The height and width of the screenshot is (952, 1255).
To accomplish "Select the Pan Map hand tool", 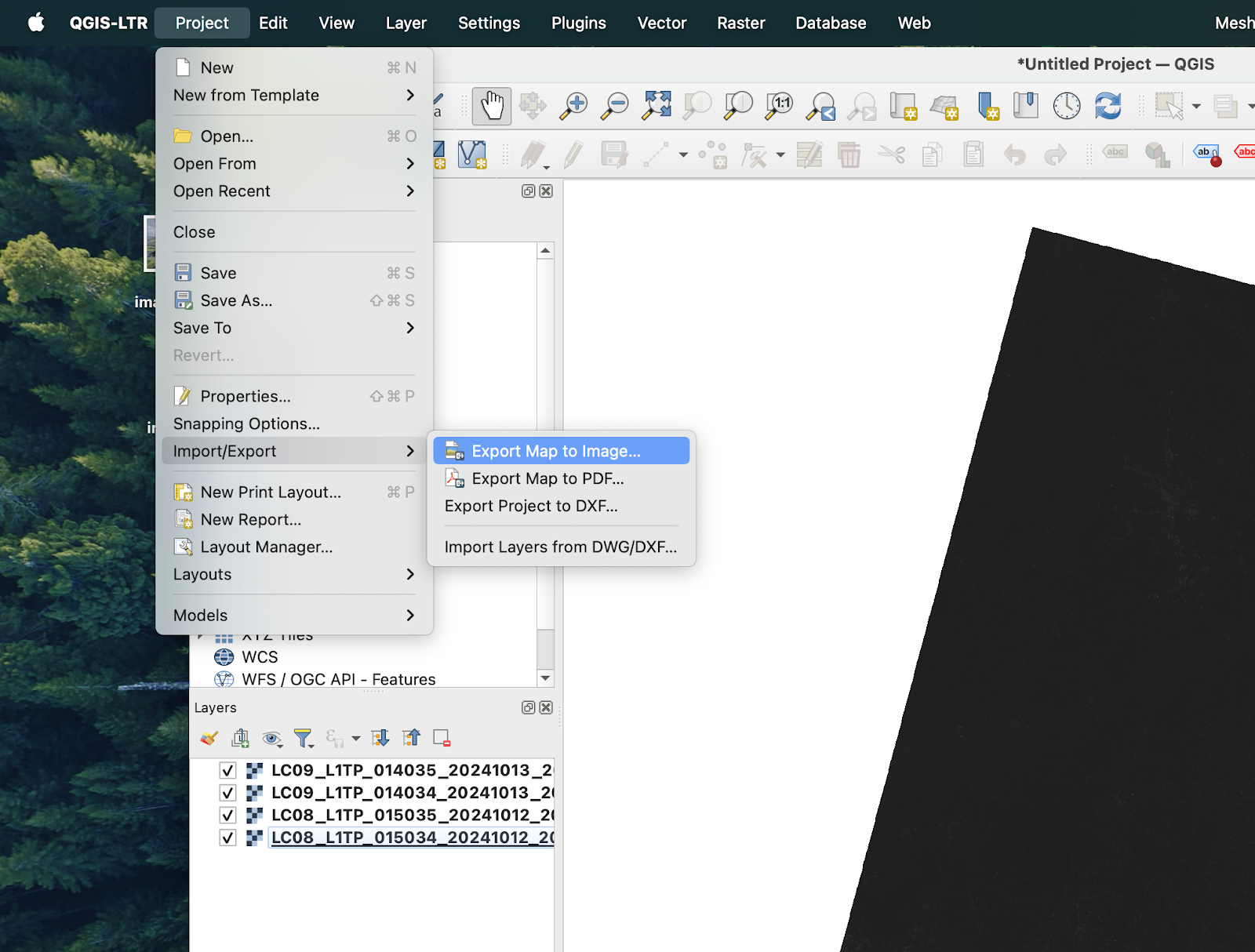I will 492,106.
